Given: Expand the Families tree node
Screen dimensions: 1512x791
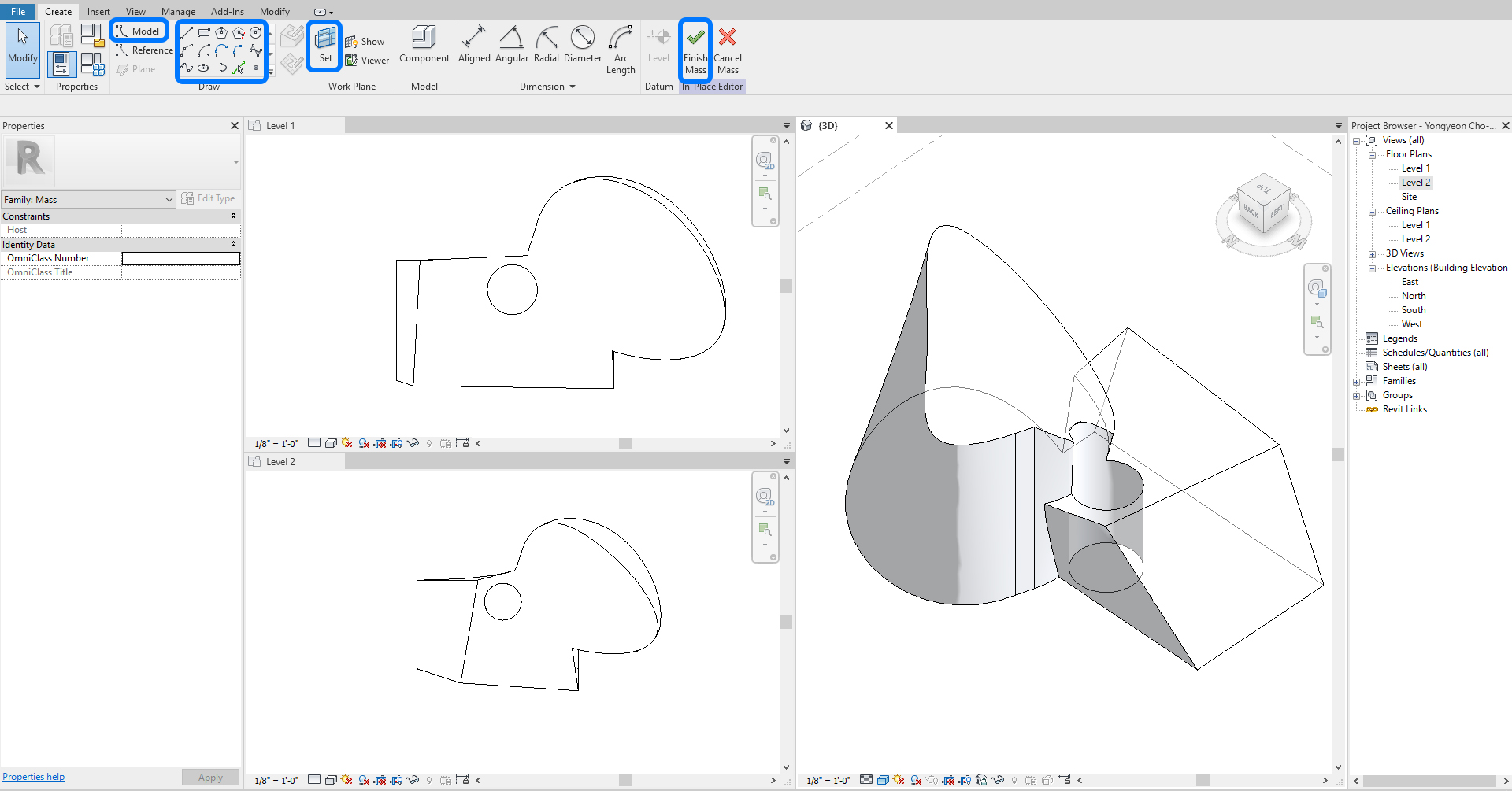Looking at the screenshot, I should coord(1356,382).
